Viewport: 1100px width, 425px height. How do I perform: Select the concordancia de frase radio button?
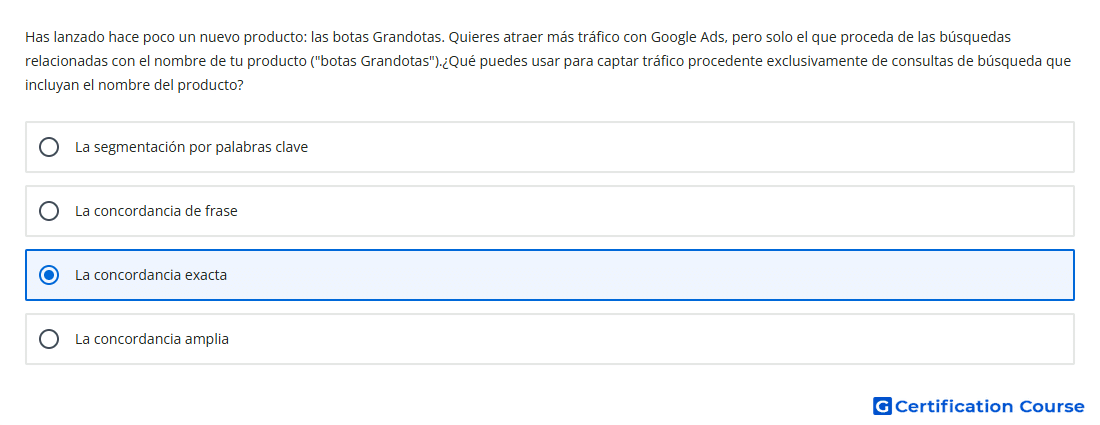[x=49, y=211]
